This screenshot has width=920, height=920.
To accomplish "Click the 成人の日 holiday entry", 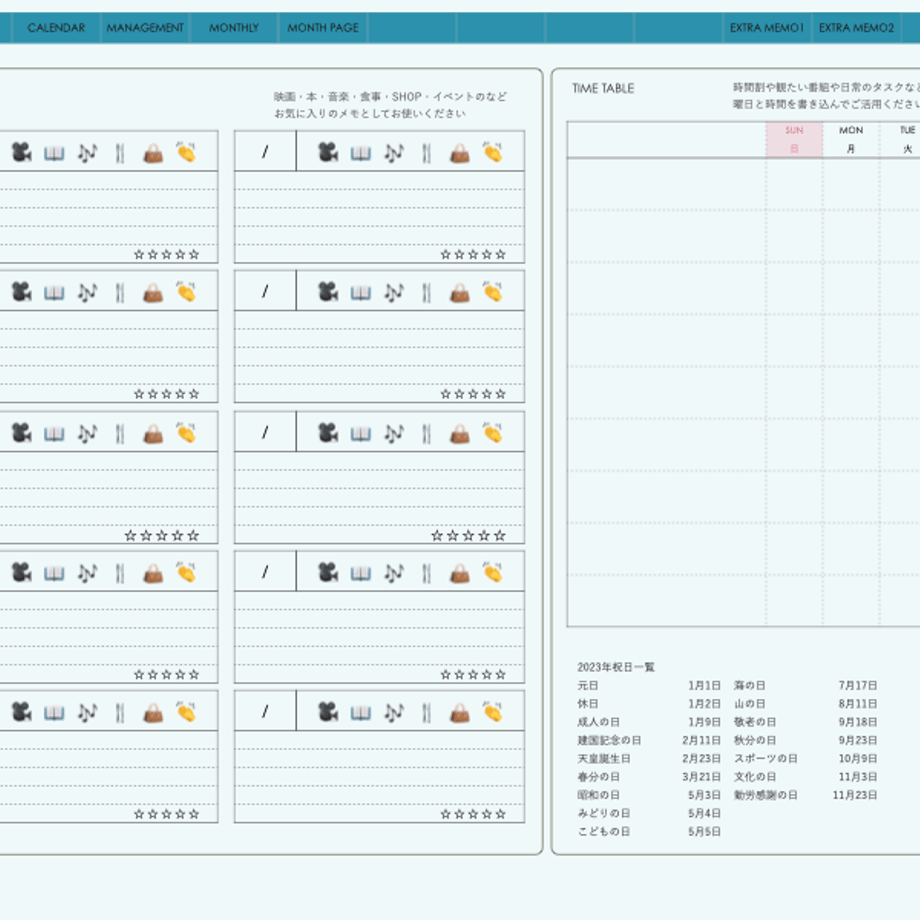I will [598, 722].
